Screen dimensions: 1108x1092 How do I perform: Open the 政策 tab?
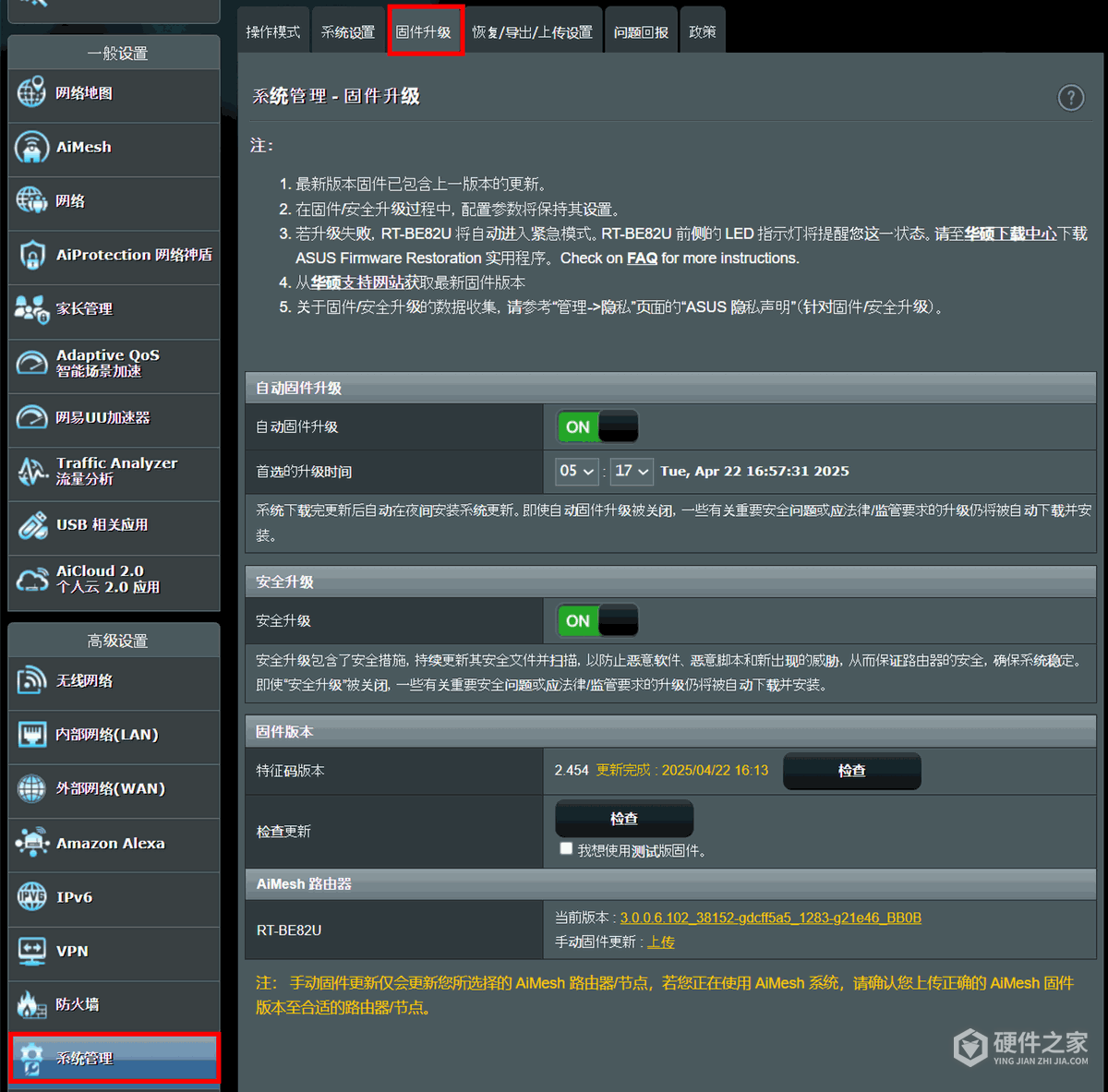[703, 31]
